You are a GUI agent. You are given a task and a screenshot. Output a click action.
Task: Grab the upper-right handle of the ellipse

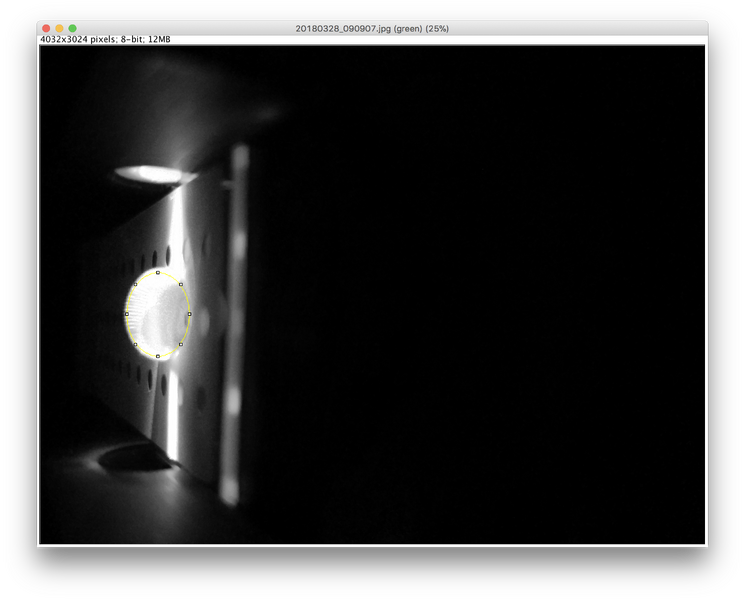point(180,284)
